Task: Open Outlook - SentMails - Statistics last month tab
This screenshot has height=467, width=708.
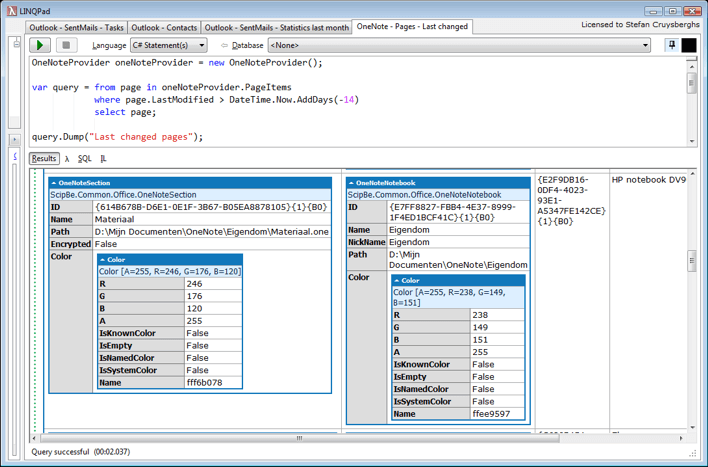Action: [276, 28]
